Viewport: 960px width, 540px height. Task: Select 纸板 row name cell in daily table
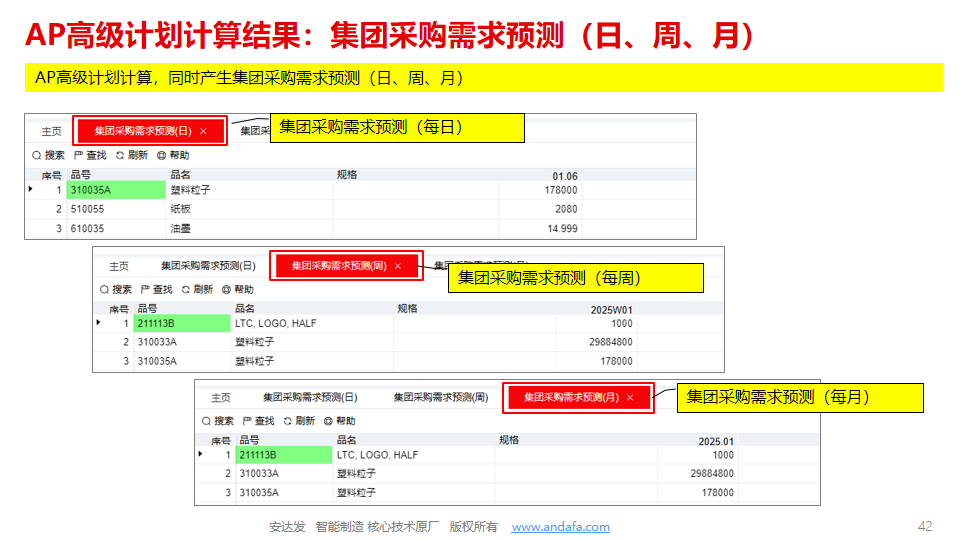(x=180, y=209)
